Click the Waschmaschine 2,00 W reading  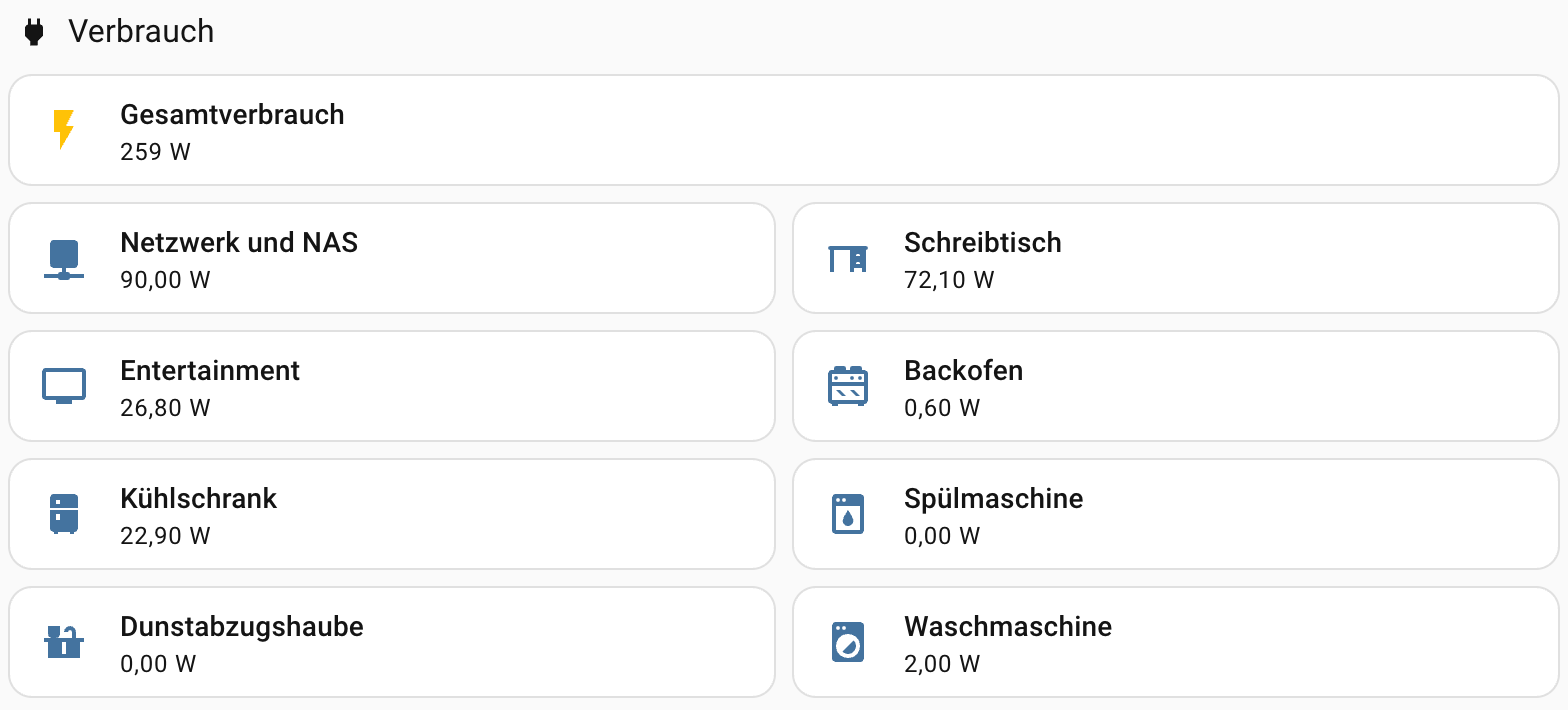pyautogui.click(x=942, y=664)
